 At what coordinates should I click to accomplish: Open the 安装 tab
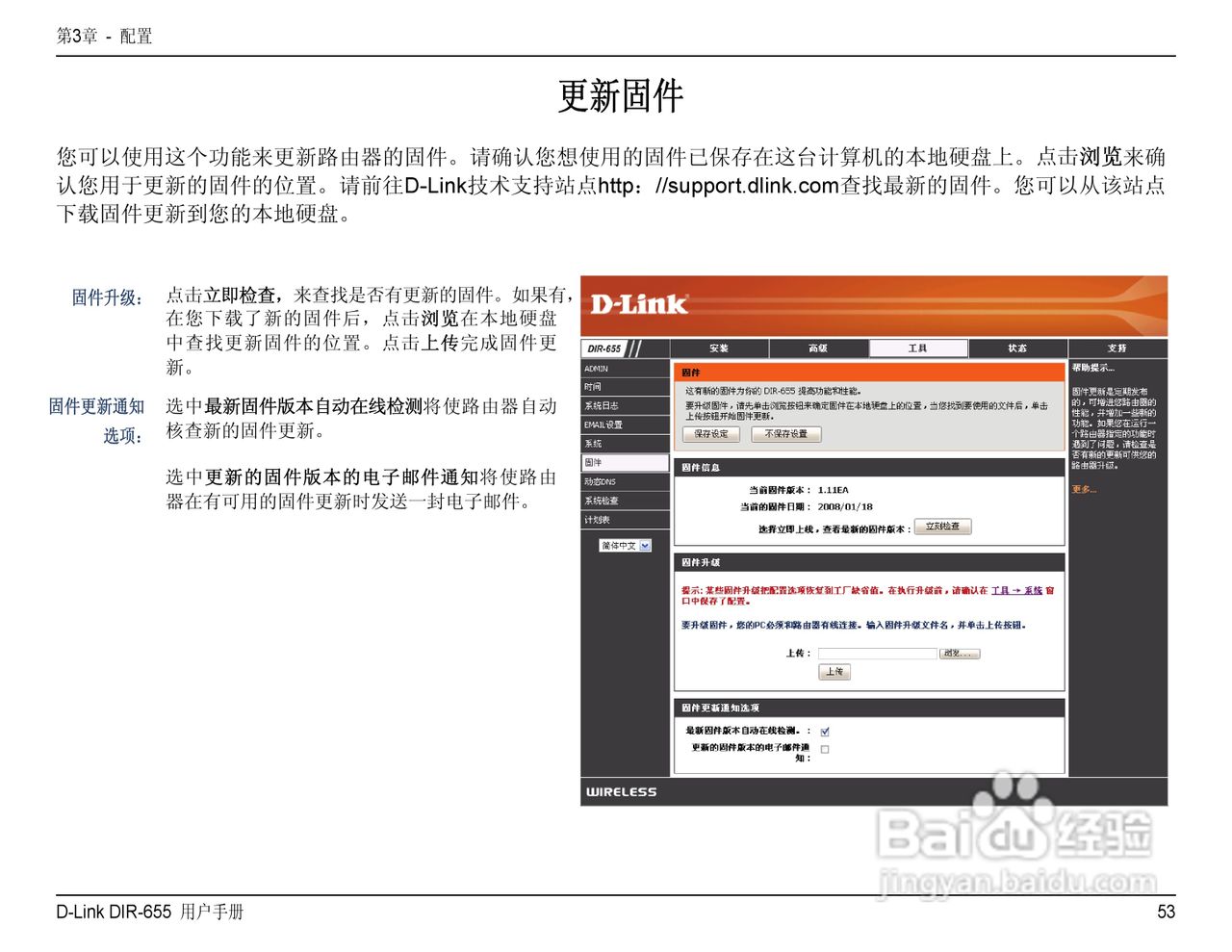719,348
